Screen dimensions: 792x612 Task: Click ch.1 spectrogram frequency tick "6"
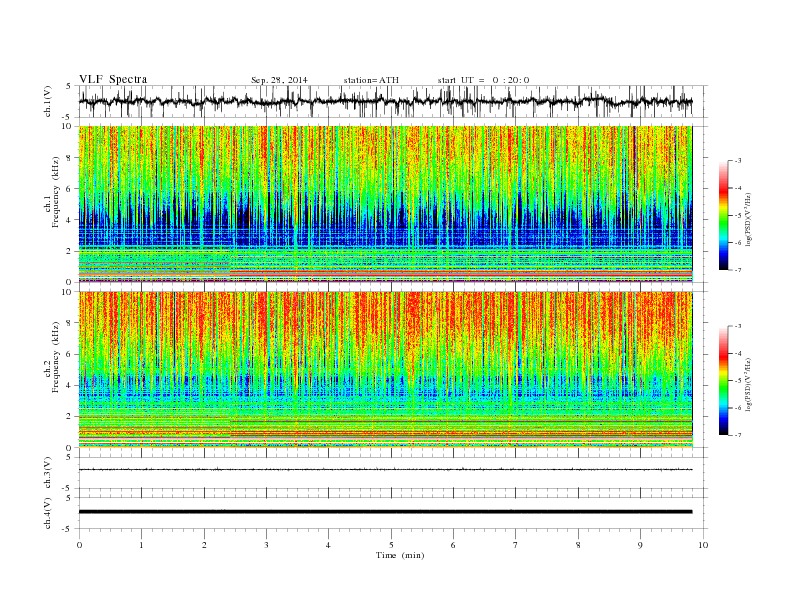point(70,189)
